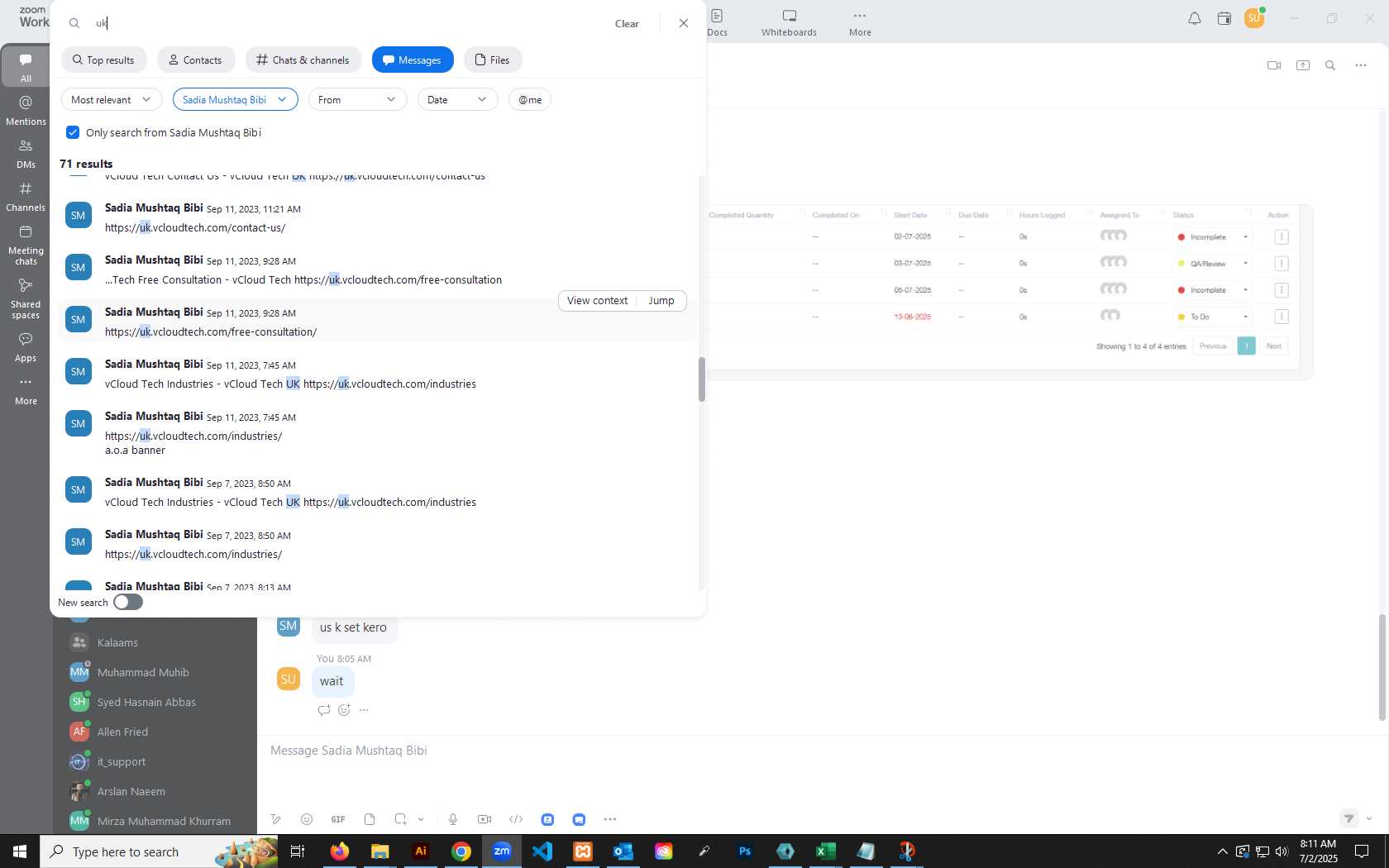The height and width of the screenshot is (868, 1389).
Task: Expand send options chevron in composer
Action: coord(1369,818)
